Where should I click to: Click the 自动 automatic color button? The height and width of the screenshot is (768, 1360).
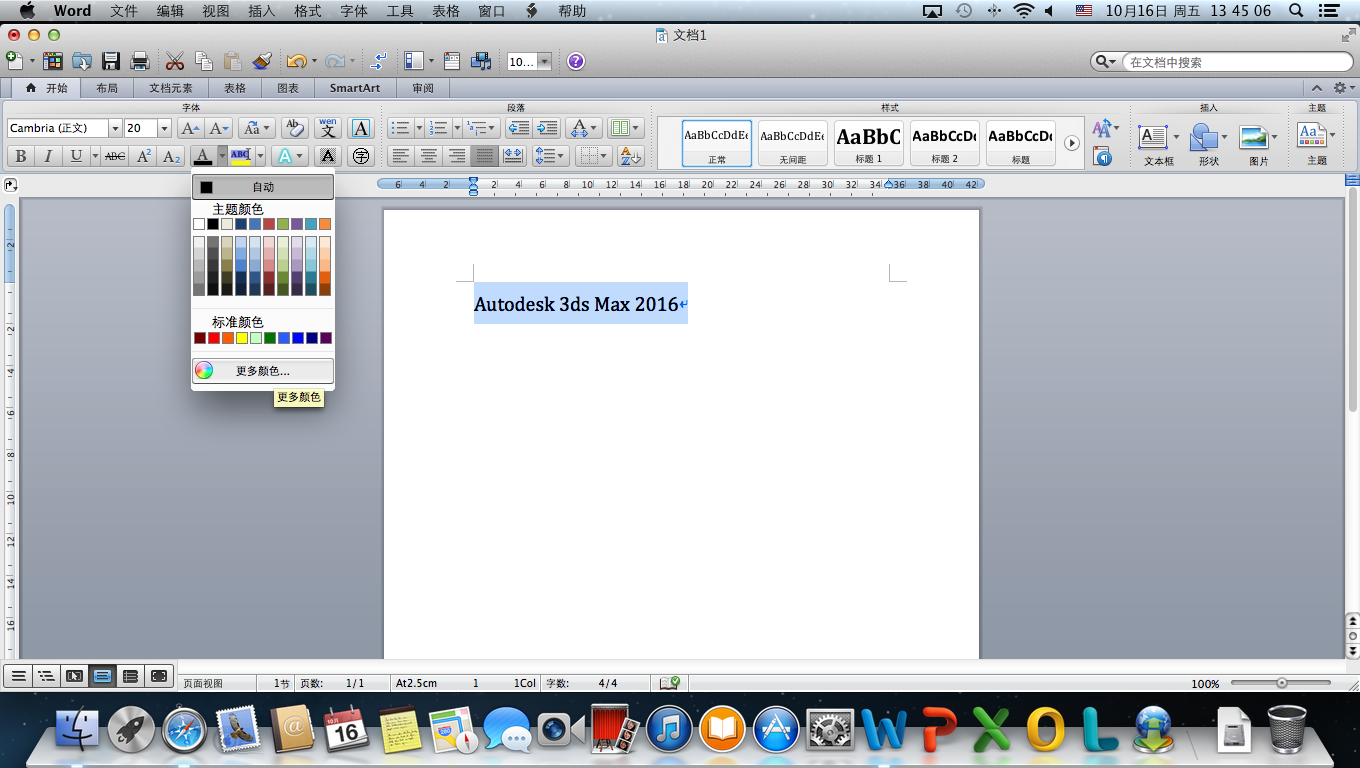[x=263, y=187]
